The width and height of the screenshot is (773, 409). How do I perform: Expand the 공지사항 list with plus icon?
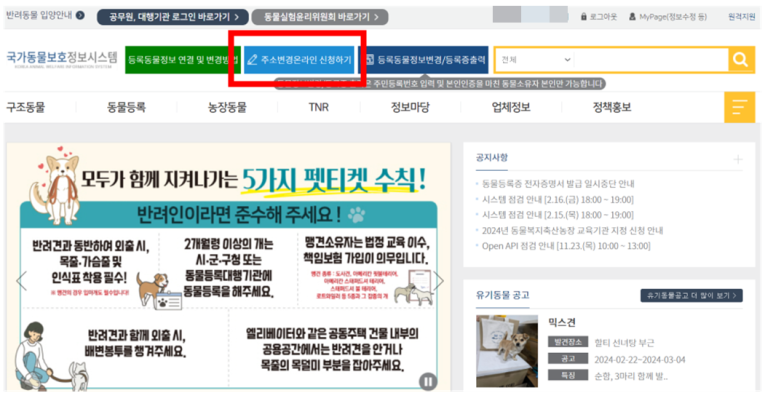coord(738,159)
